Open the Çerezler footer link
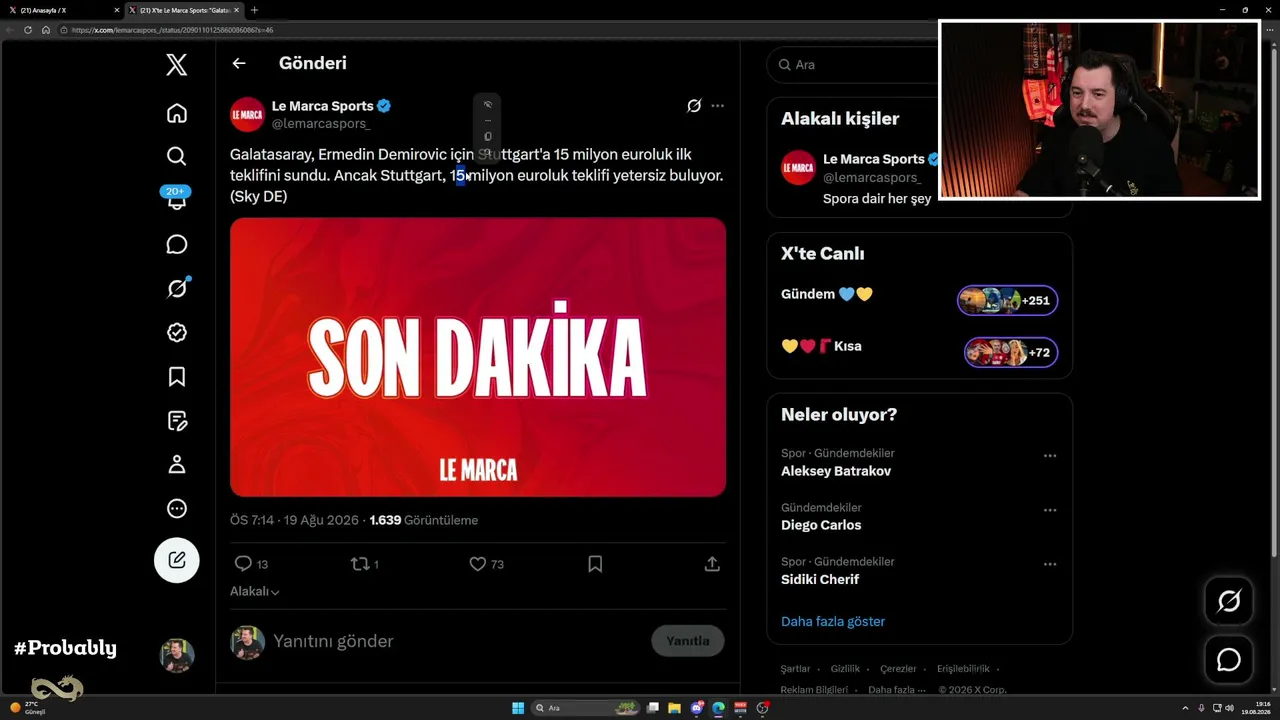The image size is (1280, 720). tap(898, 669)
